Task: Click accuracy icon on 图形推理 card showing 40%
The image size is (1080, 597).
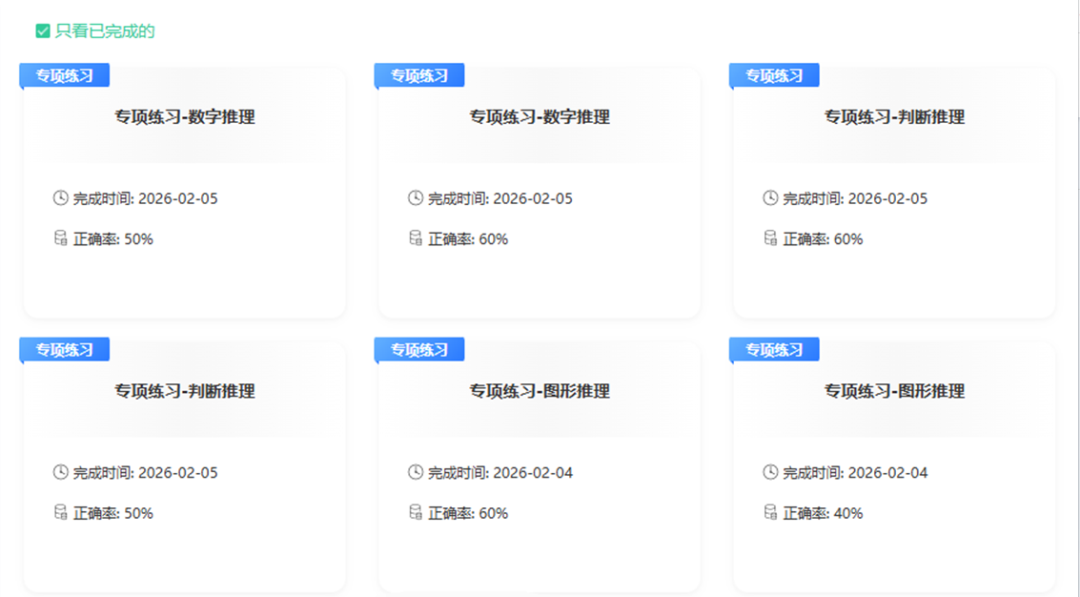Action: coord(770,512)
